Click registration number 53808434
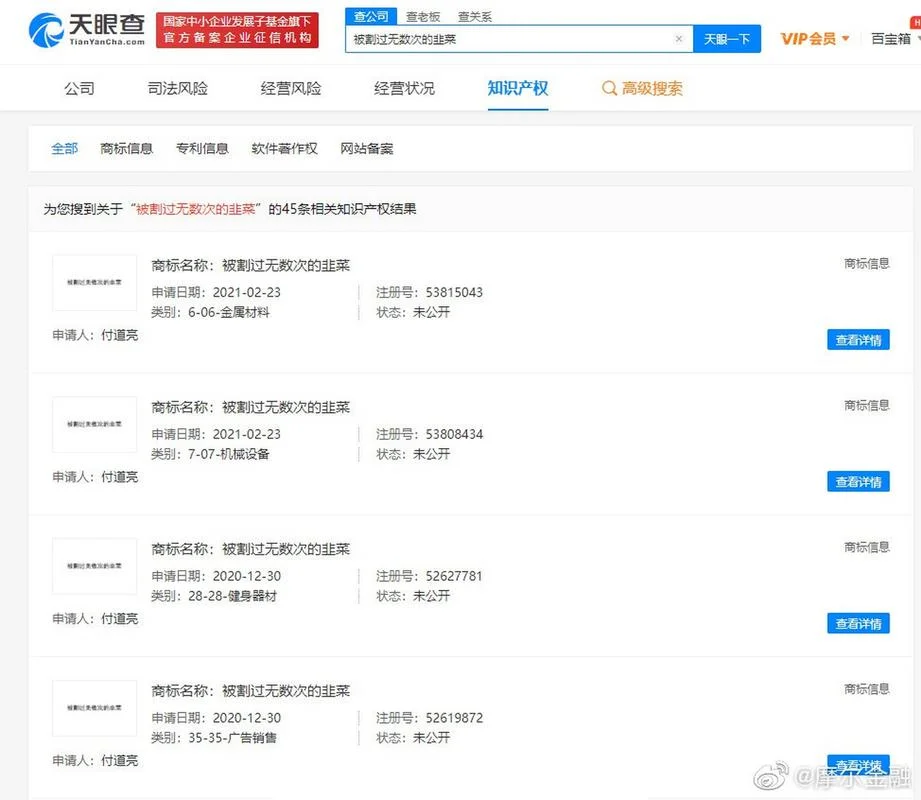 point(454,434)
